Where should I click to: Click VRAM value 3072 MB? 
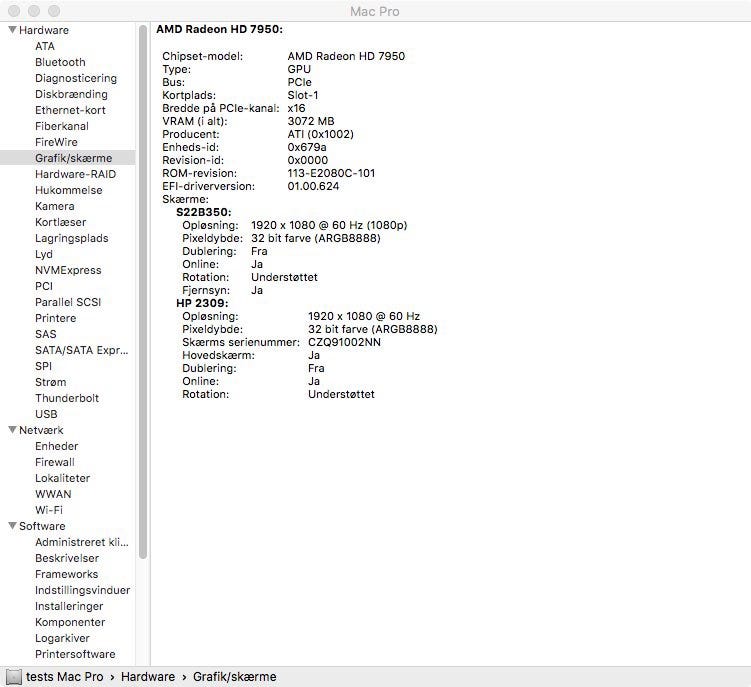point(311,121)
